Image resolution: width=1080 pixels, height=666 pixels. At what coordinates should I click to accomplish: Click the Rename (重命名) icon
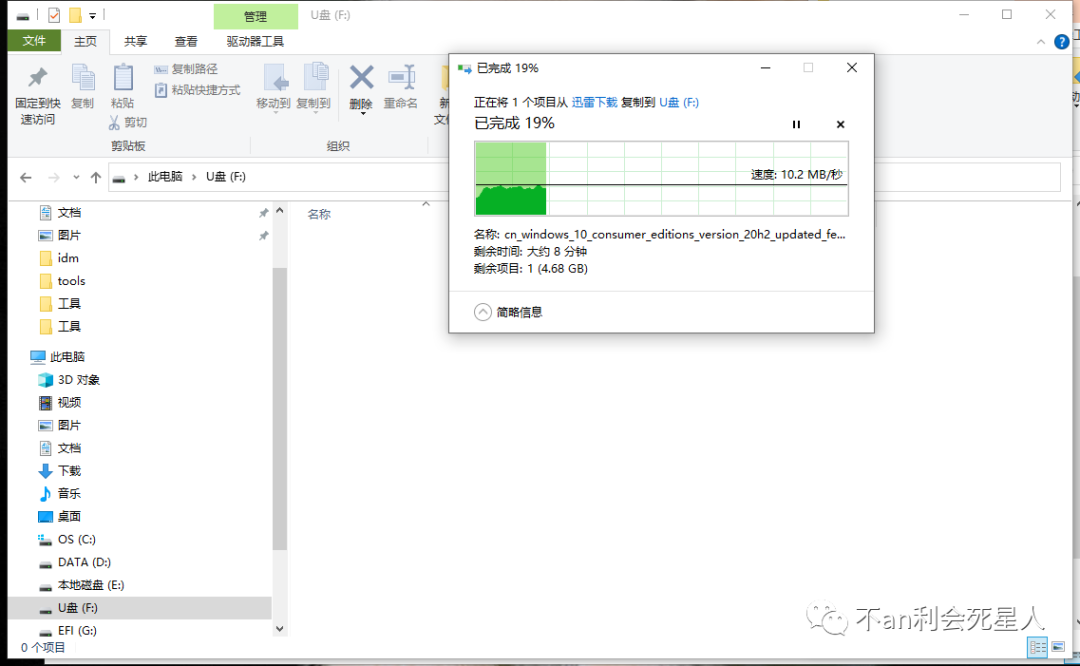click(x=402, y=77)
